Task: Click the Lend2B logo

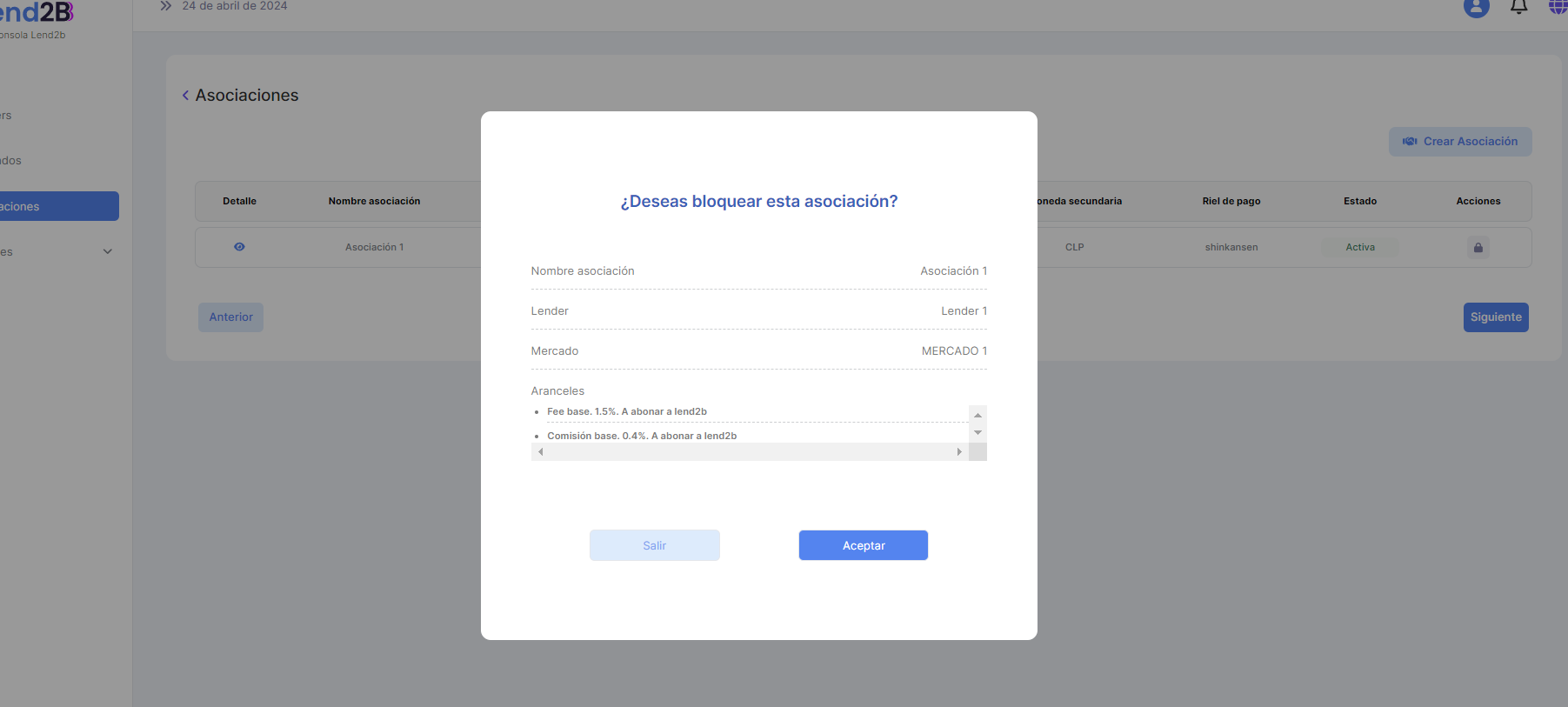Action: pos(36,13)
